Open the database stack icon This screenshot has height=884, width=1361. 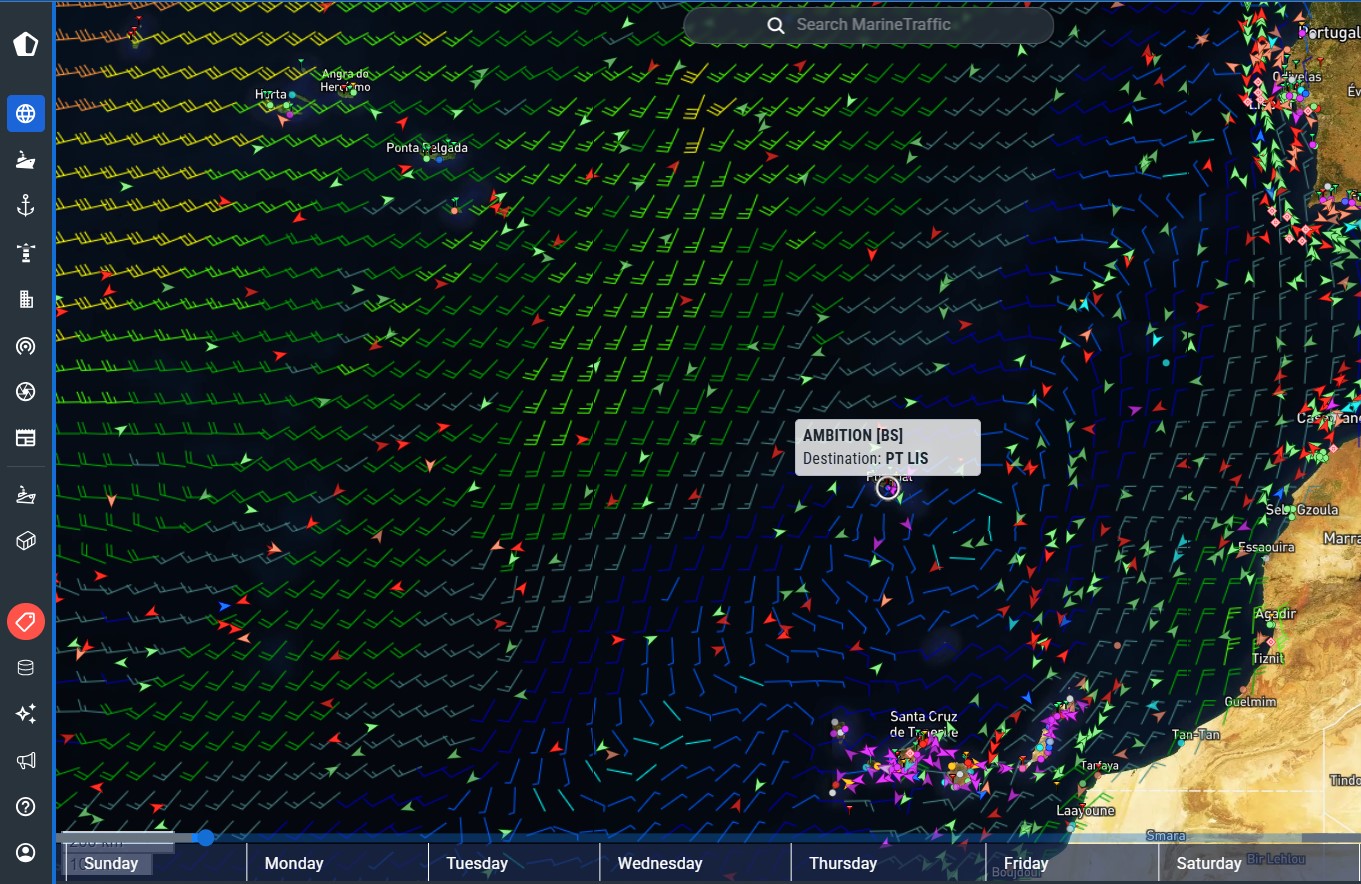(26, 668)
